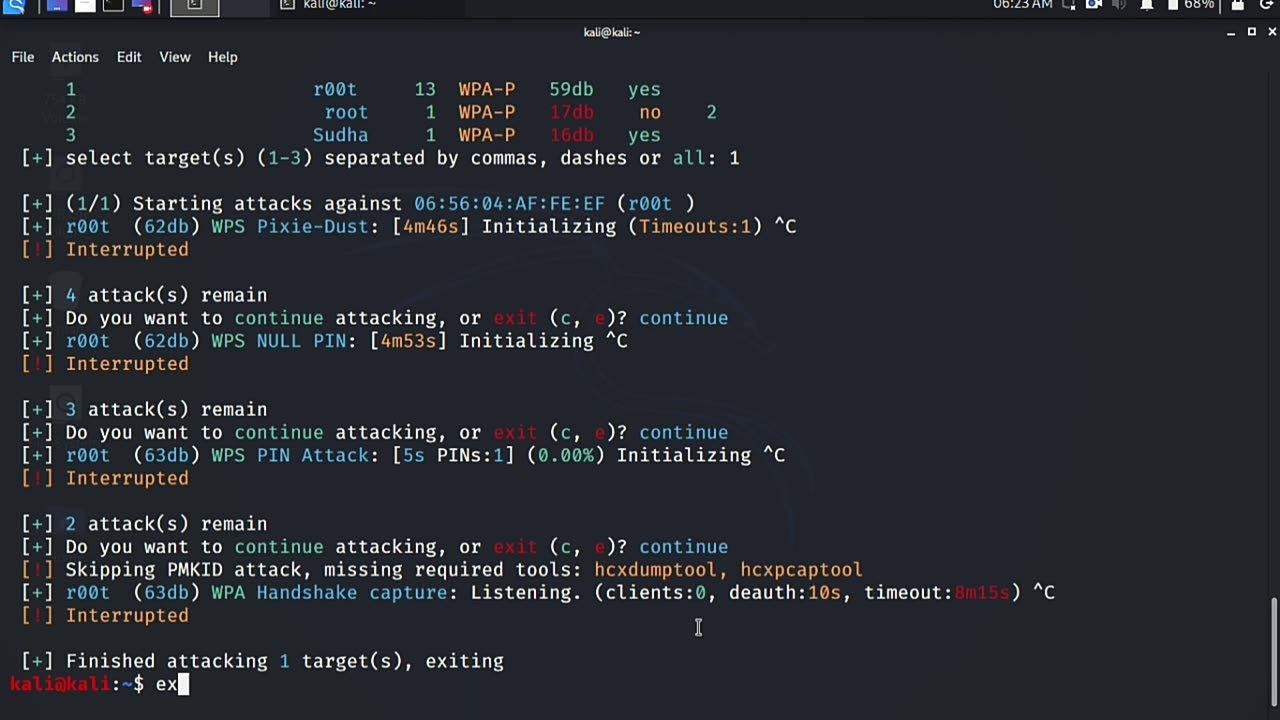Click the 'Timeouts:1' text
Viewport: 1280px width, 720px height.
point(695,226)
